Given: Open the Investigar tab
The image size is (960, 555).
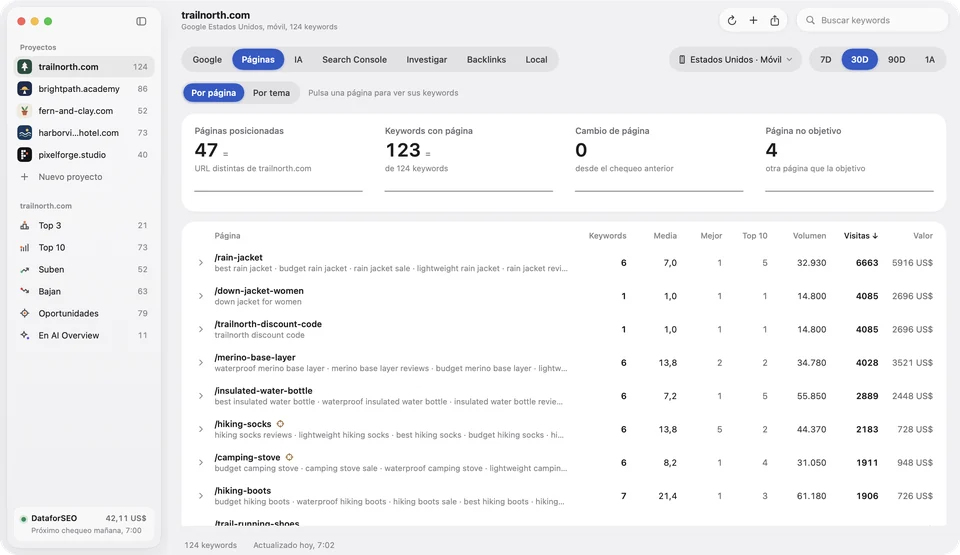Looking at the screenshot, I should pyautogui.click(x=427, y=59).
